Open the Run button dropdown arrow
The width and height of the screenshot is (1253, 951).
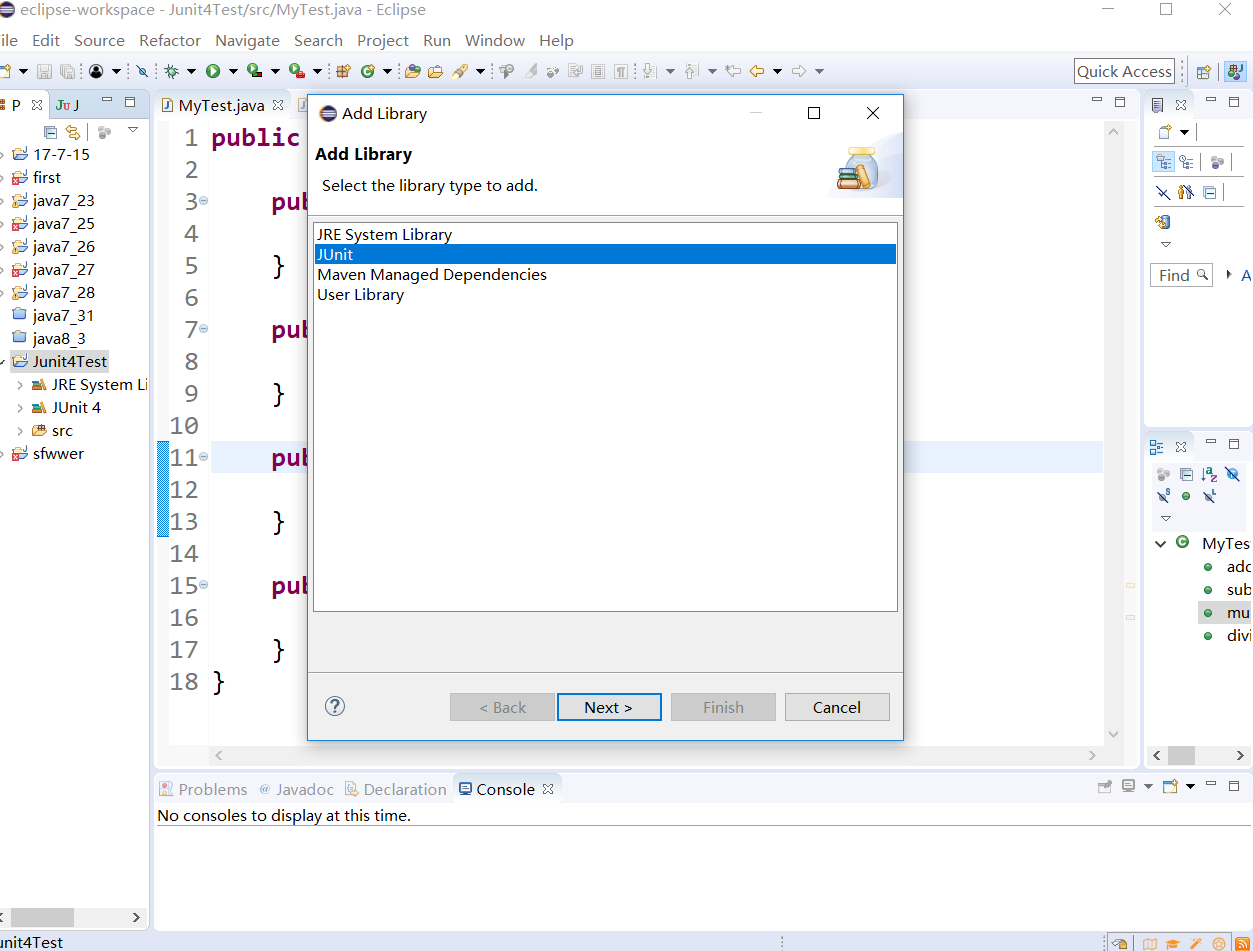click(x=232, y=71)
